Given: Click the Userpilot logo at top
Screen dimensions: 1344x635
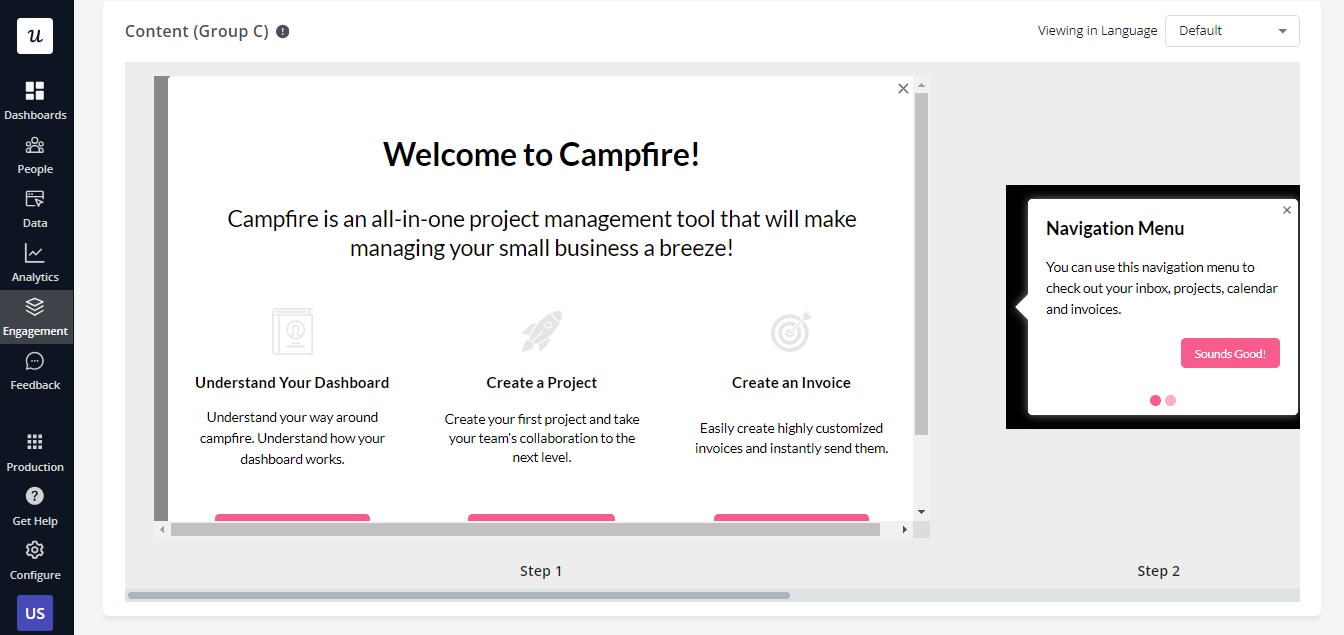Looking at the screenshot, I should pyautogui.click(x=35, y=36).
